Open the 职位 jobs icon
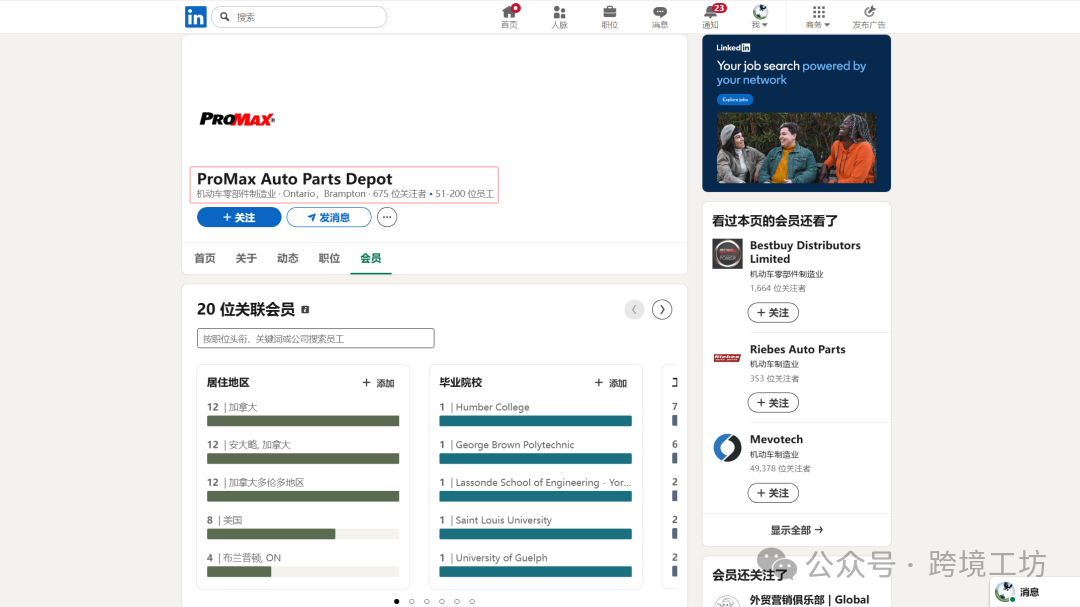The image size is (1080, 607). (609, 16)
